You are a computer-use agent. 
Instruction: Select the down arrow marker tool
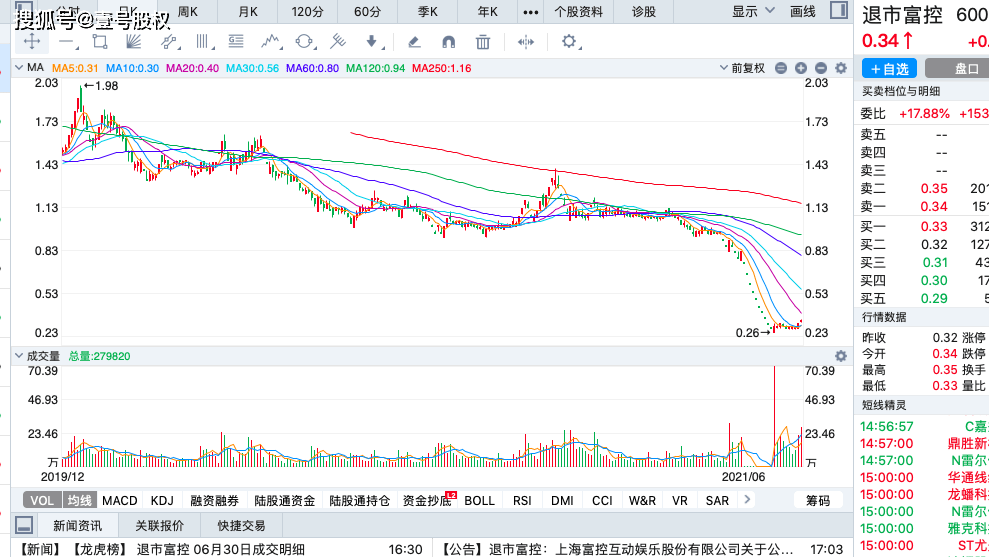click(x=372, y=42)
